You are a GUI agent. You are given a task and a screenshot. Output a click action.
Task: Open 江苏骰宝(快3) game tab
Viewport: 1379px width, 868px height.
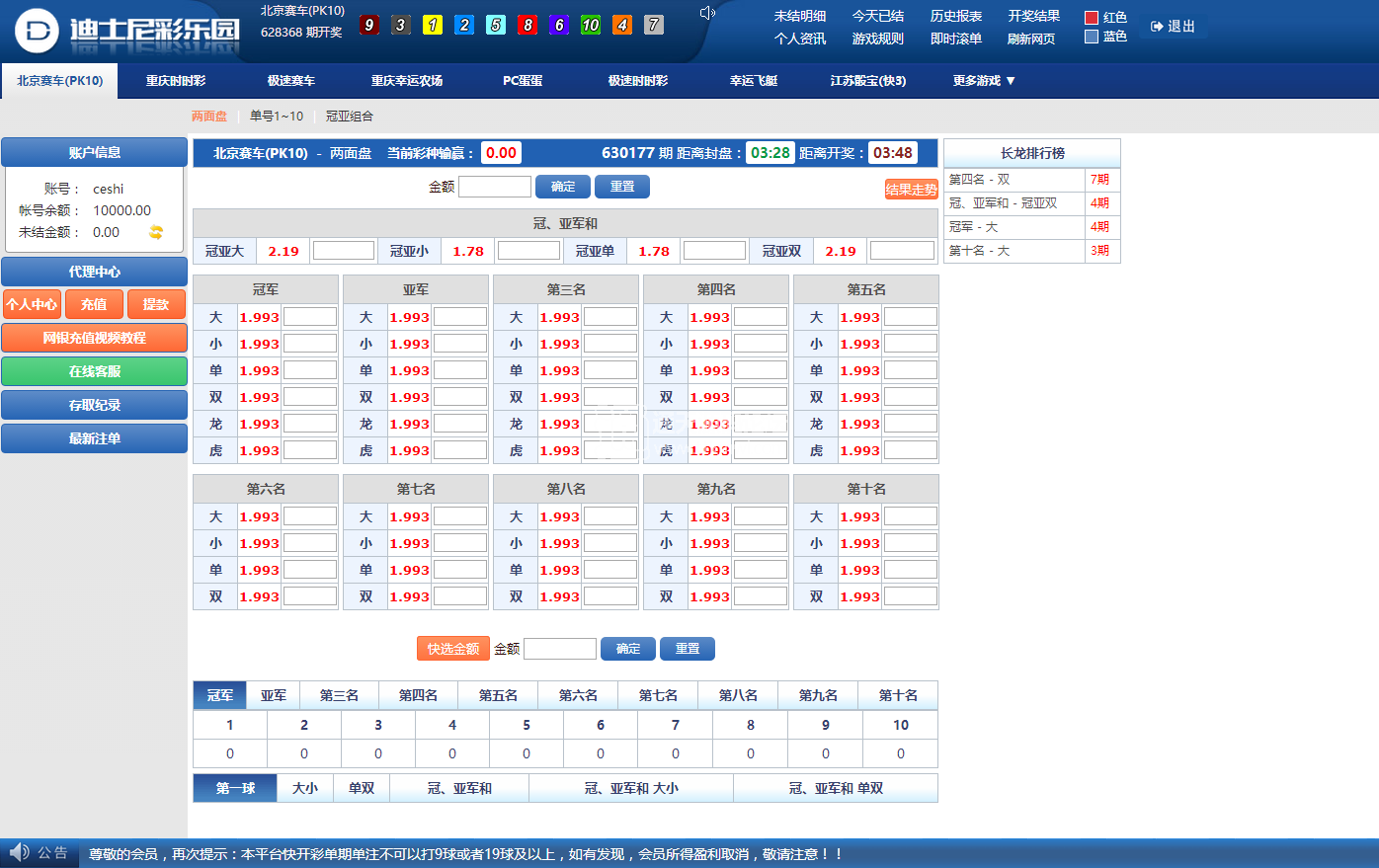click(x=868, y=81)
